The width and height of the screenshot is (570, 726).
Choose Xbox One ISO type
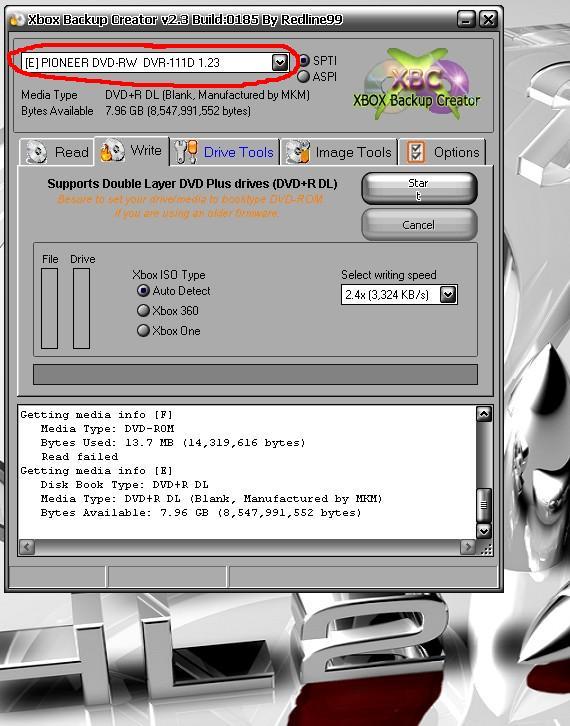tap(144, 331)
